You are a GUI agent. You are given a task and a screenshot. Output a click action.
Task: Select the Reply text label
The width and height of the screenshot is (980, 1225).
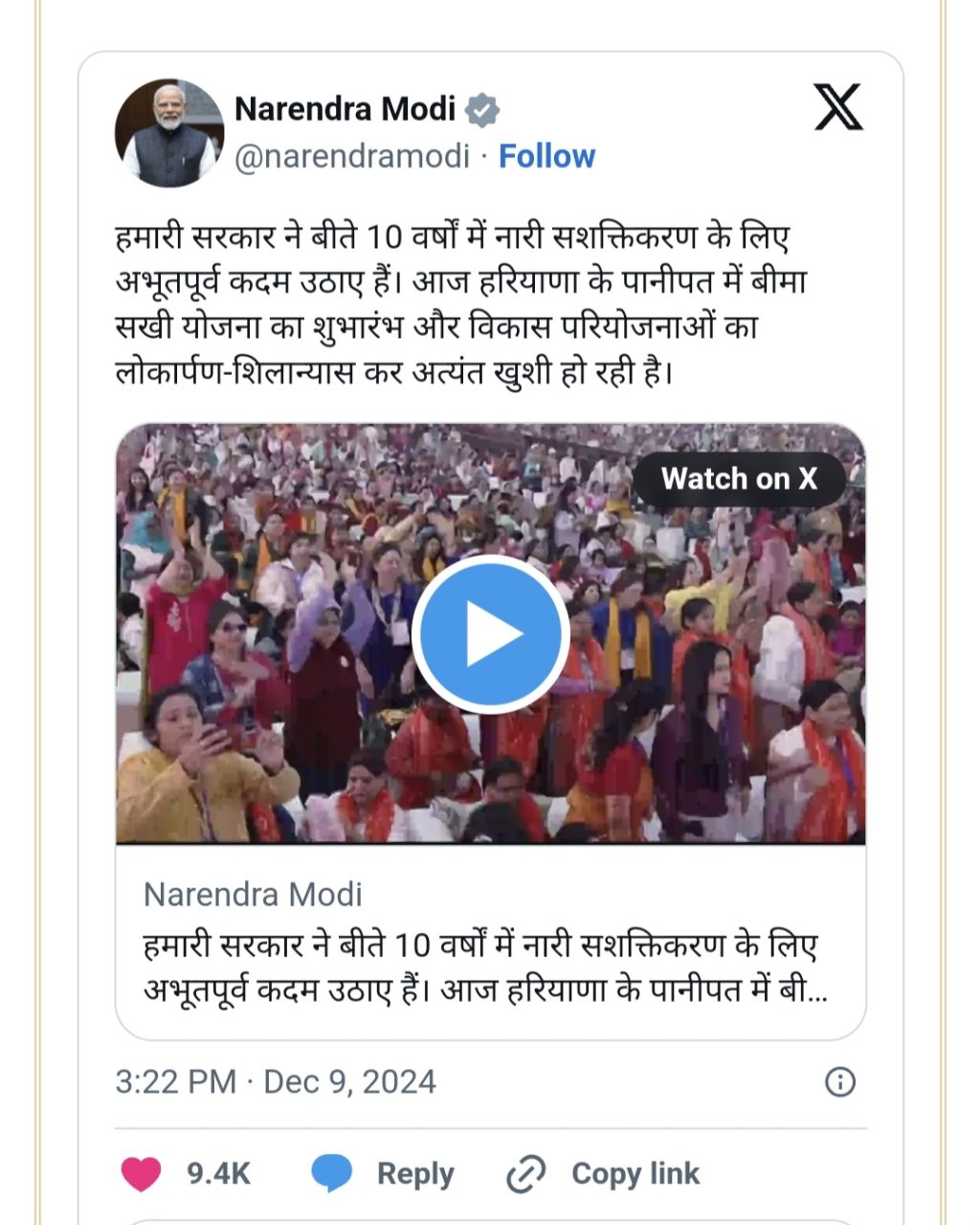(x=415, y=1174)
